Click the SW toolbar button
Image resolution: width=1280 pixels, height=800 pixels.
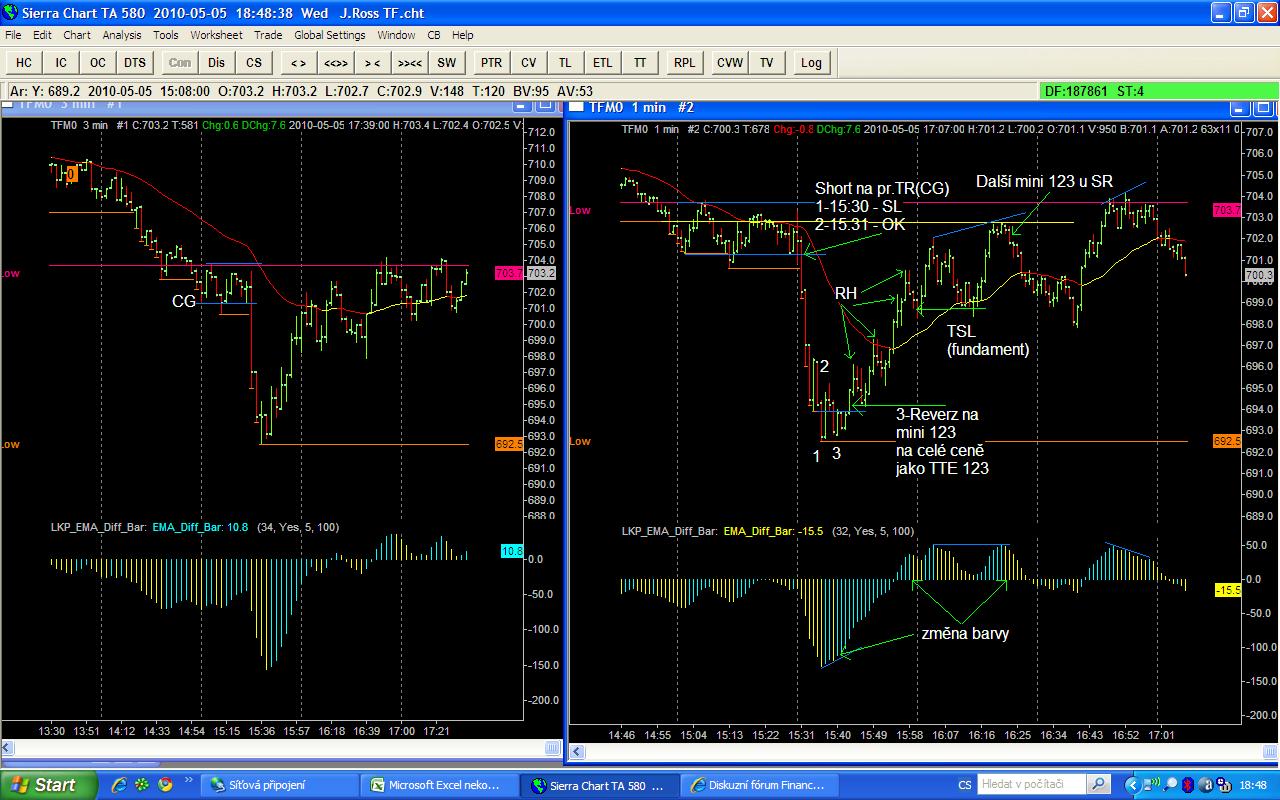tap(446, 62)
